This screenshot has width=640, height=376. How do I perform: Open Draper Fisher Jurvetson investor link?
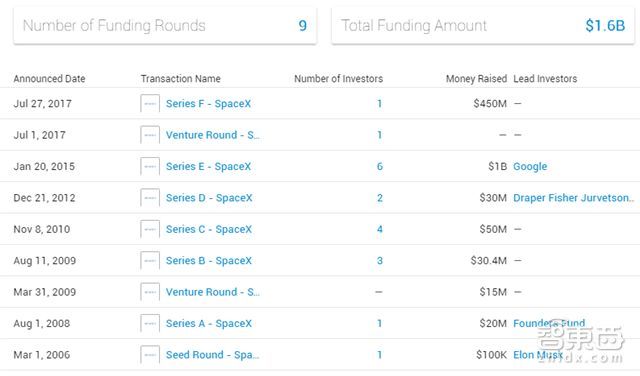pos(573,198)
